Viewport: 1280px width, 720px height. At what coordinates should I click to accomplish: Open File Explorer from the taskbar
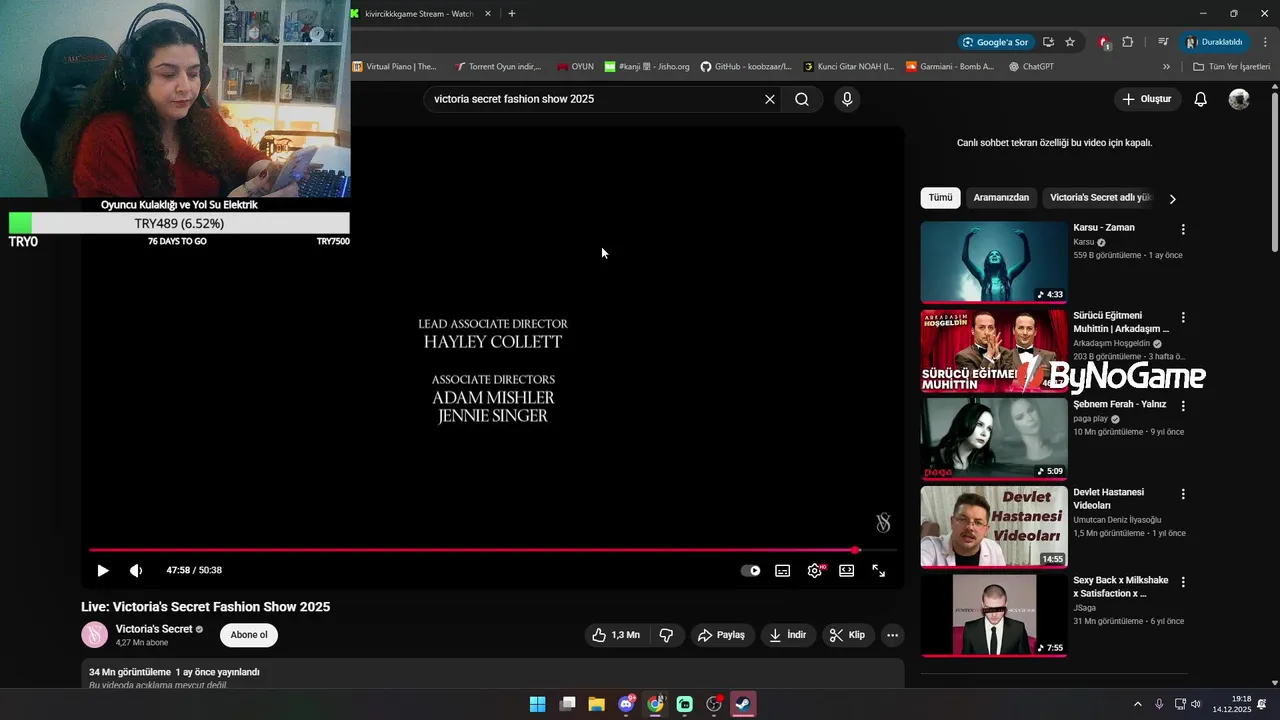[x=597, y=704]
